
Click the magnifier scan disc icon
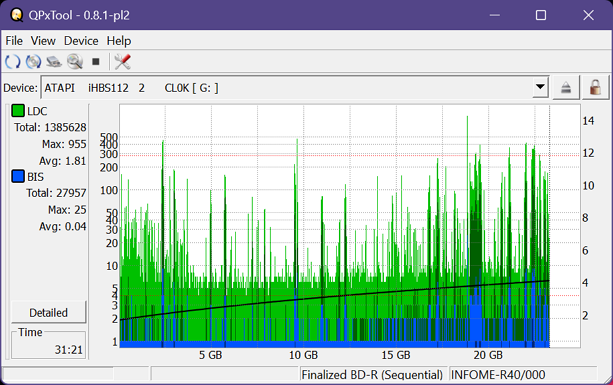(x=75, y=62)
